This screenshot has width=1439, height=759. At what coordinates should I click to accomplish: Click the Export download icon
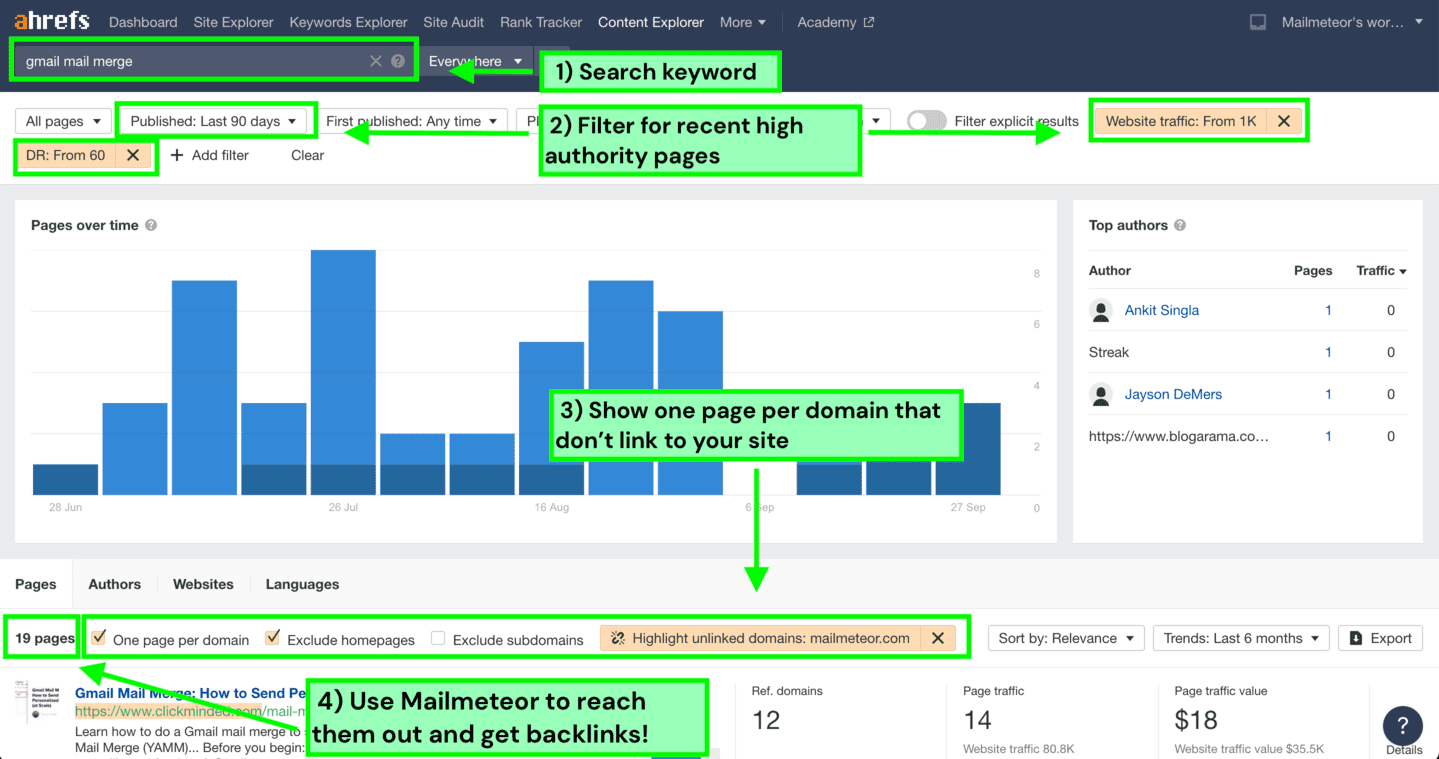pyautogui.click(x=1356, y=638)
